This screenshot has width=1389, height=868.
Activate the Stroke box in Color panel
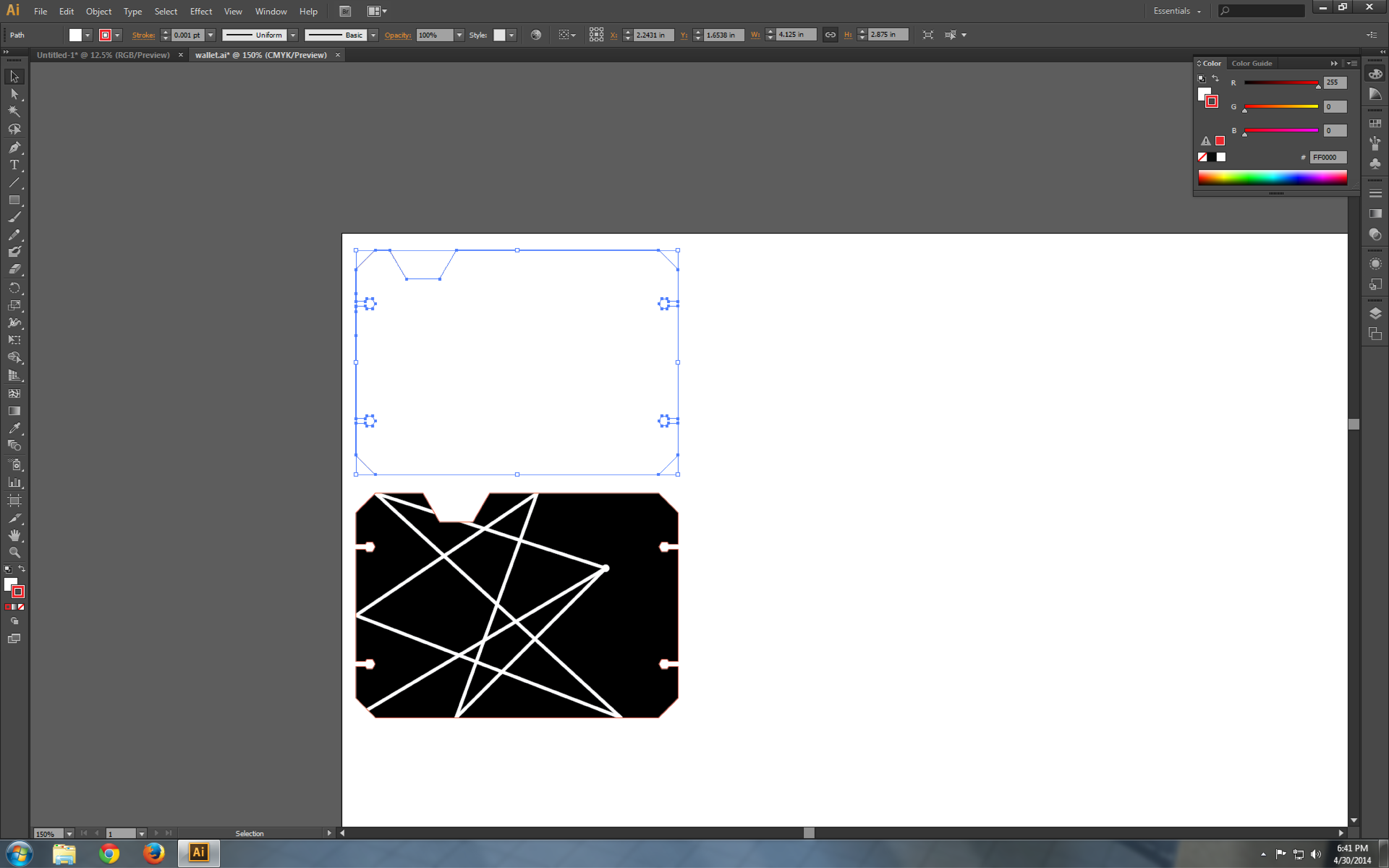[1212, 102]
